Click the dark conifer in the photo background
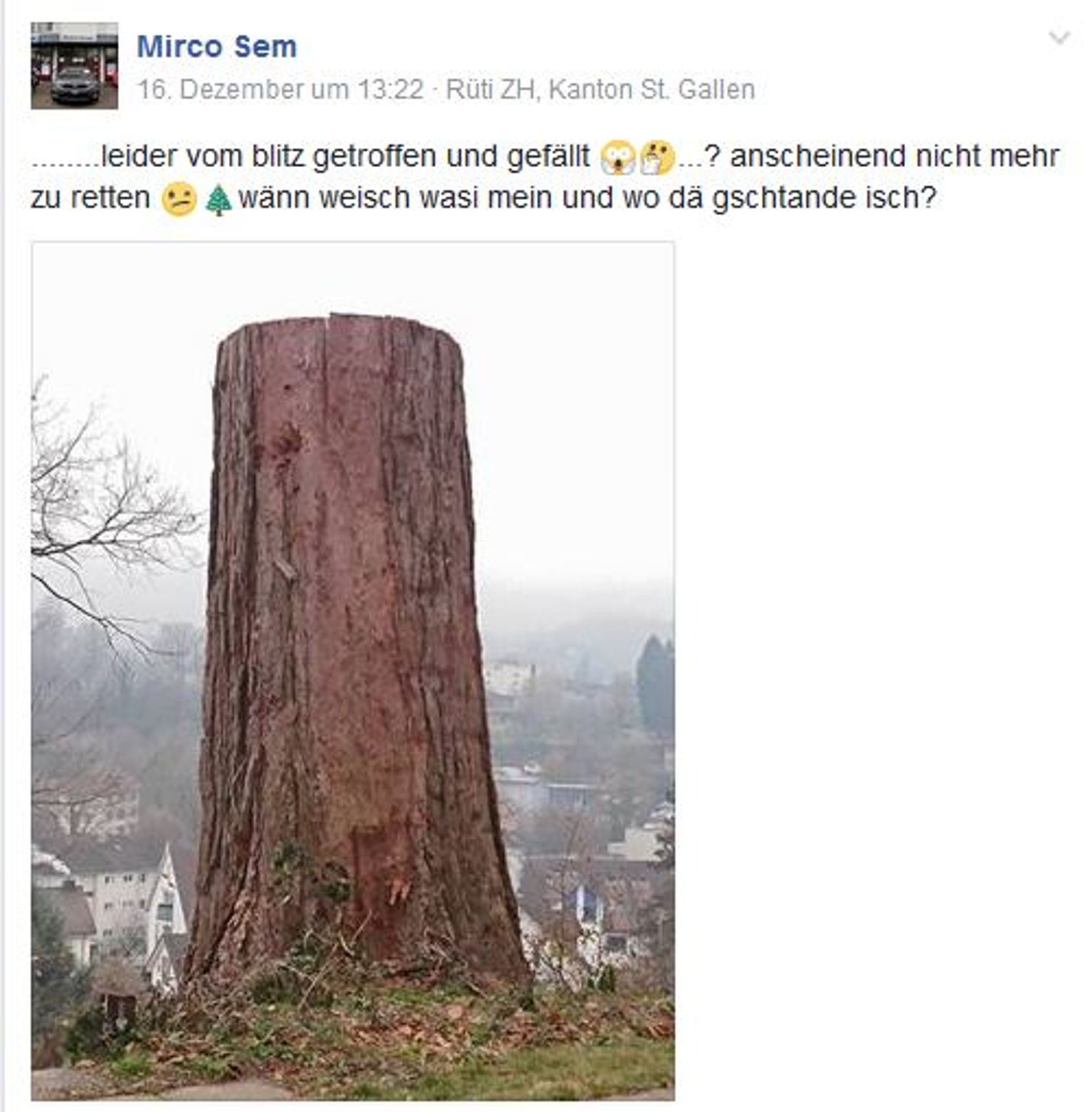1092x1112 pixels. pyautogui.click(x=654, y=684)
